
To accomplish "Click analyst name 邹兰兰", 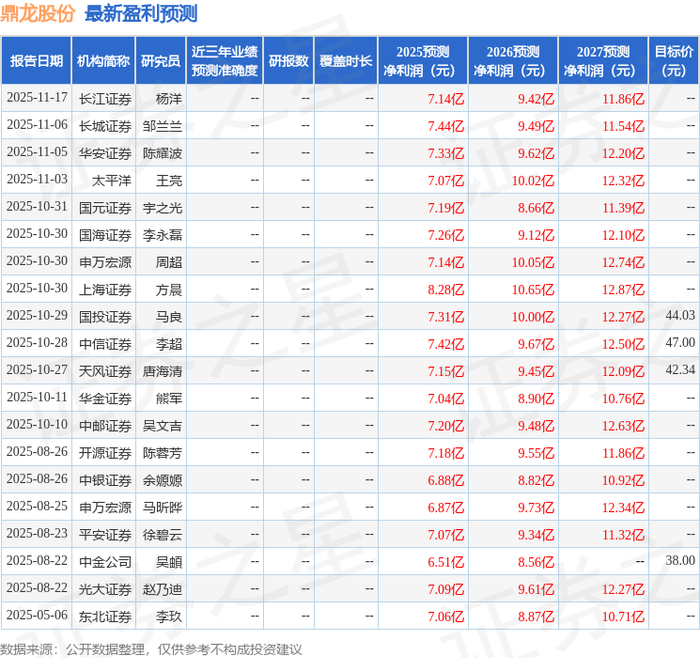I will [x=162, y=126].
